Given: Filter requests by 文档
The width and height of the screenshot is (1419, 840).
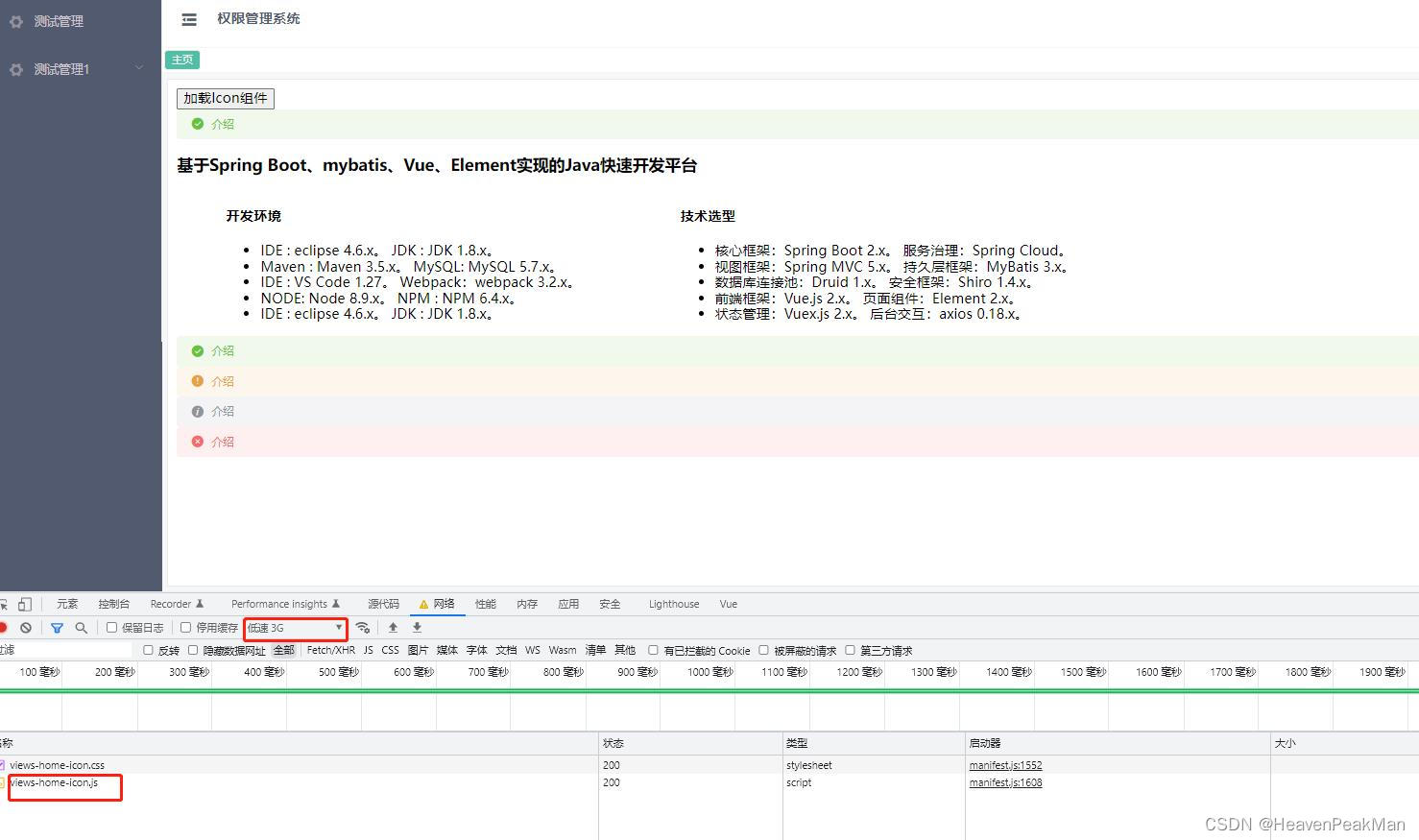Looking at the screenshot, I should (506, 650).
